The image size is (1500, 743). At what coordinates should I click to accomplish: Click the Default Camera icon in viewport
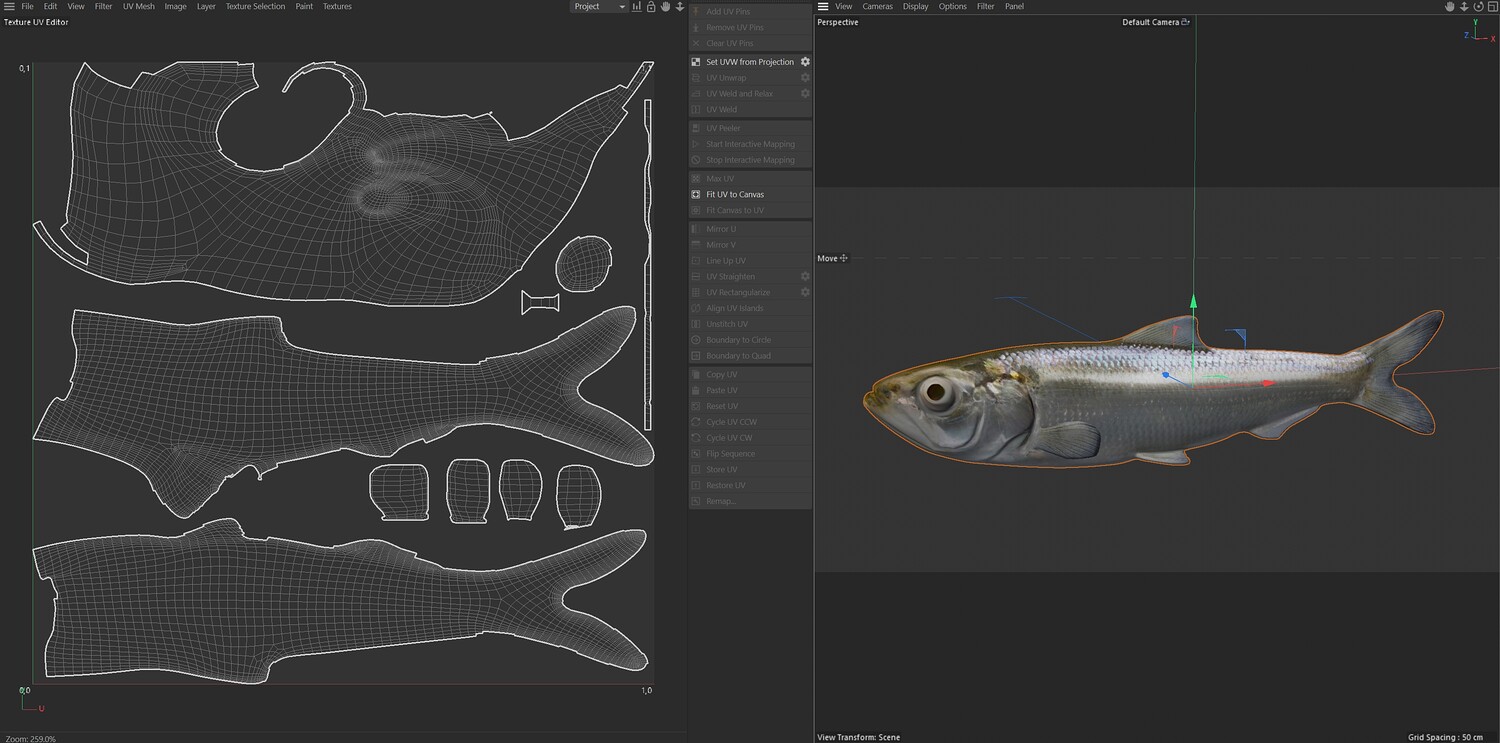coord(1186,22)
